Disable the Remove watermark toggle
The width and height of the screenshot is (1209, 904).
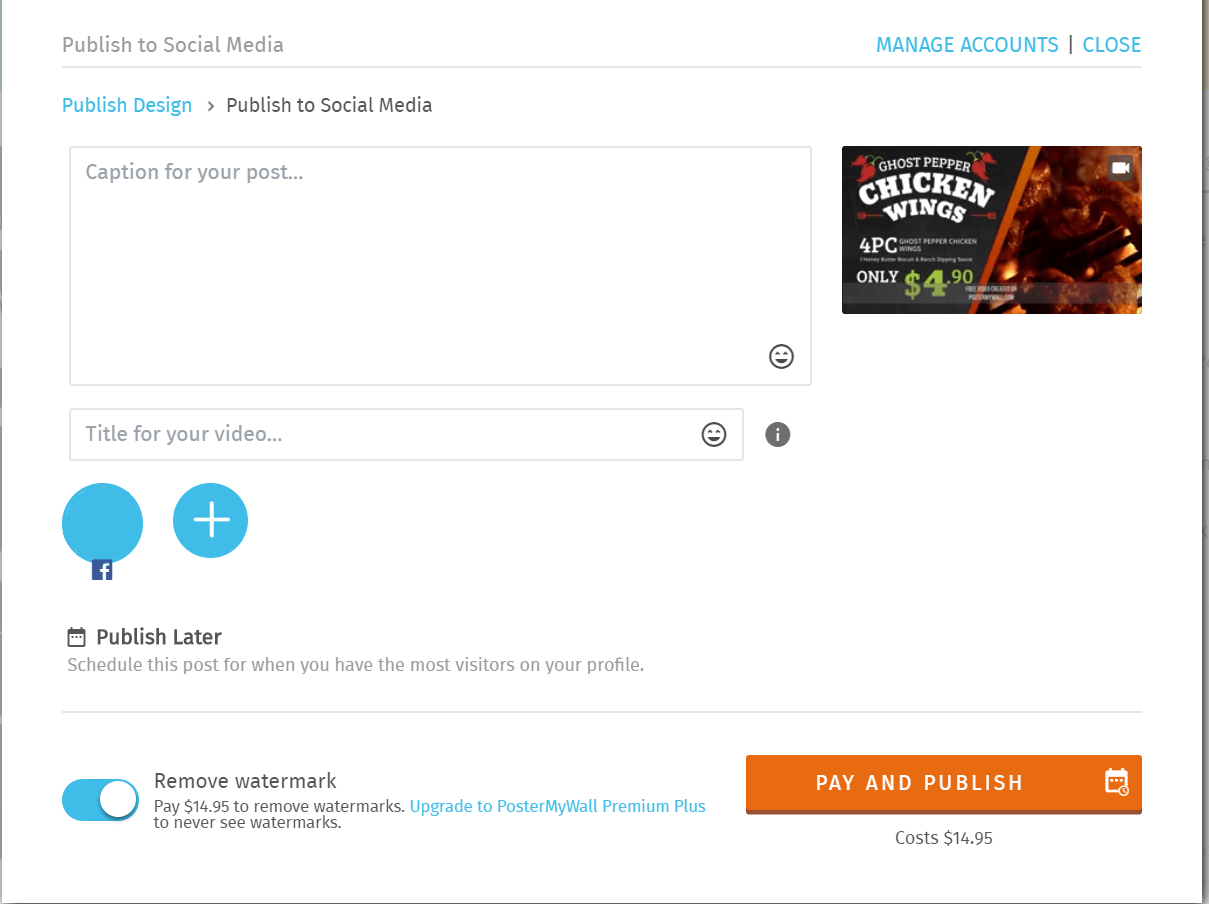point(100,799)
